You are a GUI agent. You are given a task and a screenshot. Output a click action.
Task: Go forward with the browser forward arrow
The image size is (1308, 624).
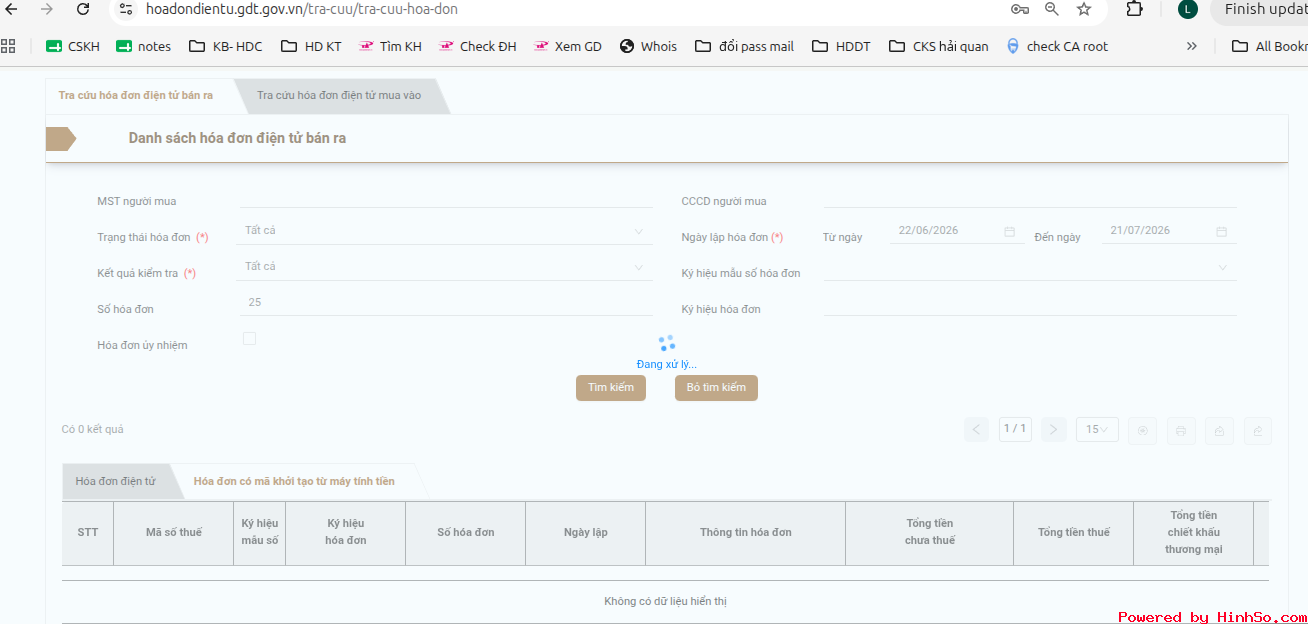(x=46, y=9)
